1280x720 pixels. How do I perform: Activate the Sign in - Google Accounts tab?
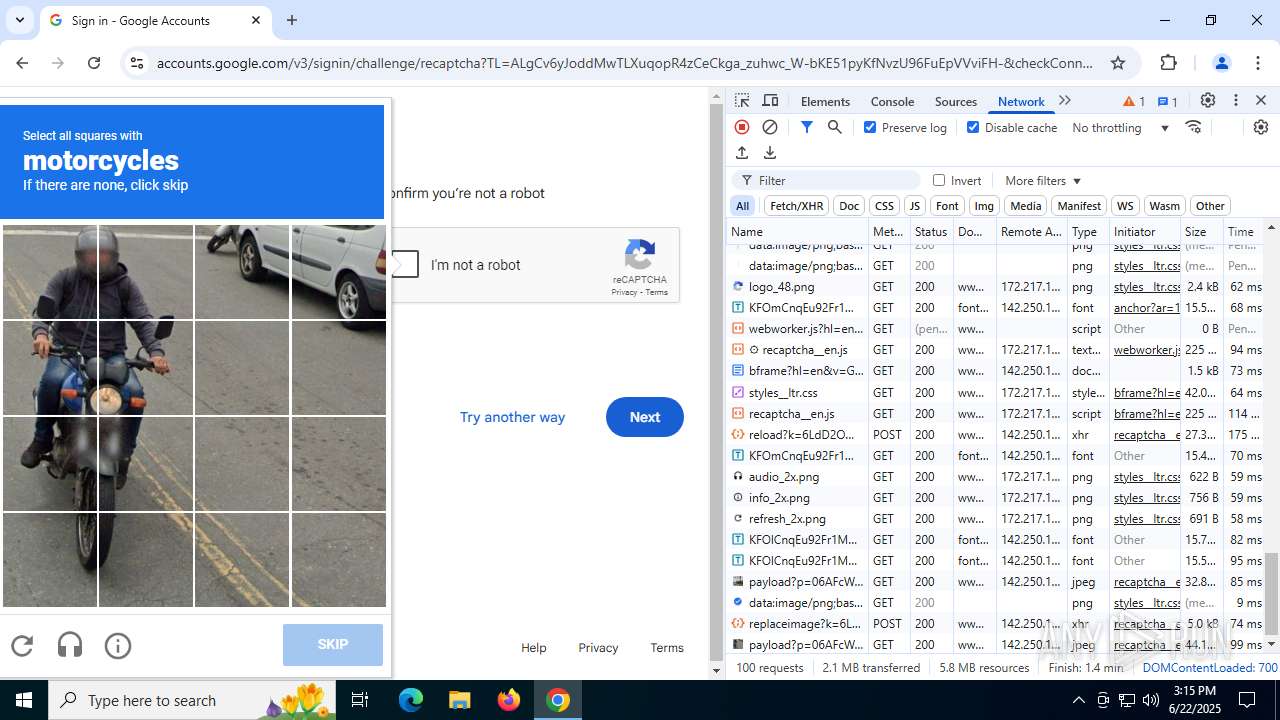(x=155, y=21)
